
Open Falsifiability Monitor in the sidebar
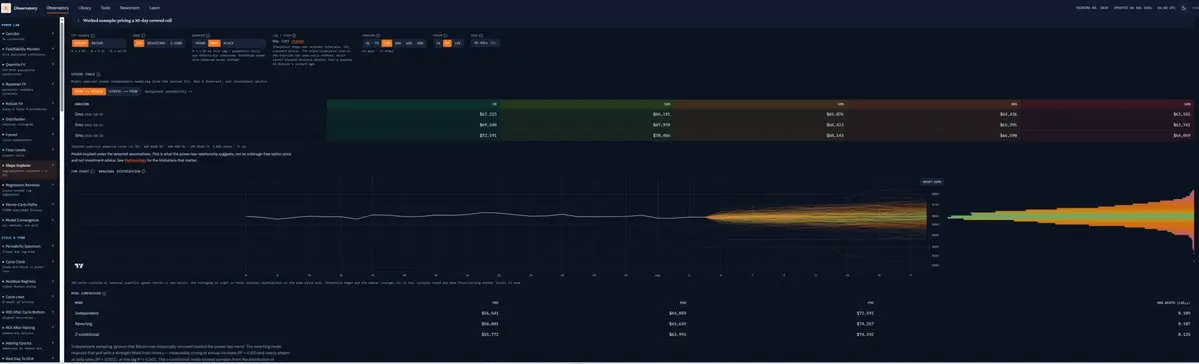tap(29, 50)
